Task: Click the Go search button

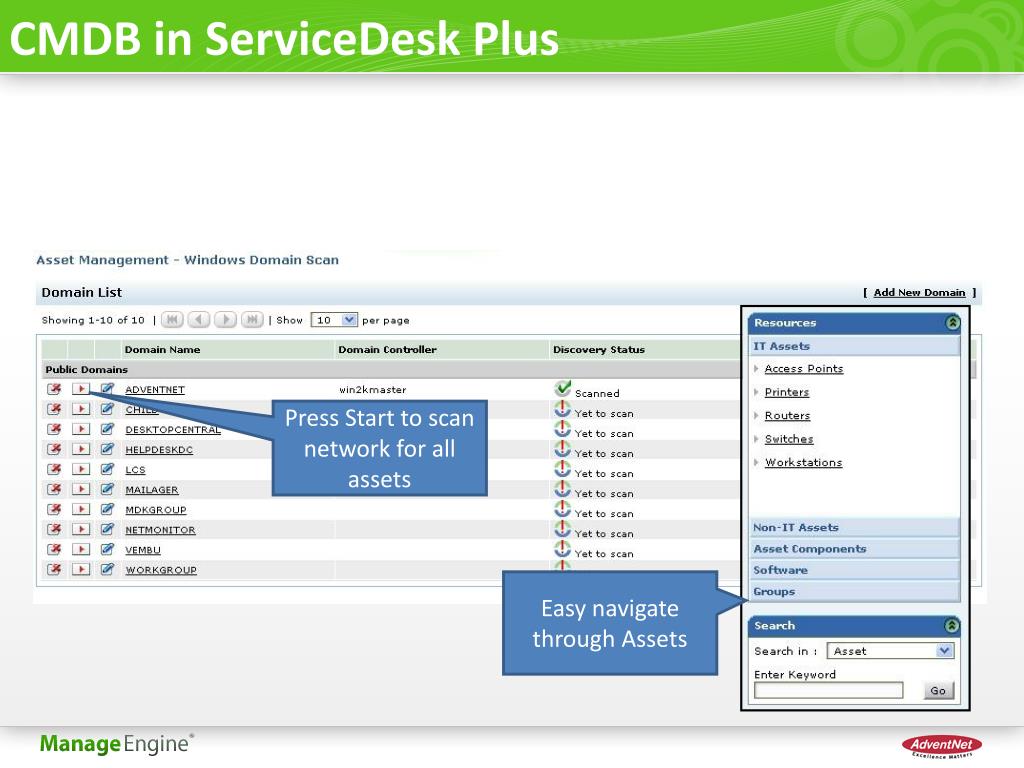Action: click(938, 690)
